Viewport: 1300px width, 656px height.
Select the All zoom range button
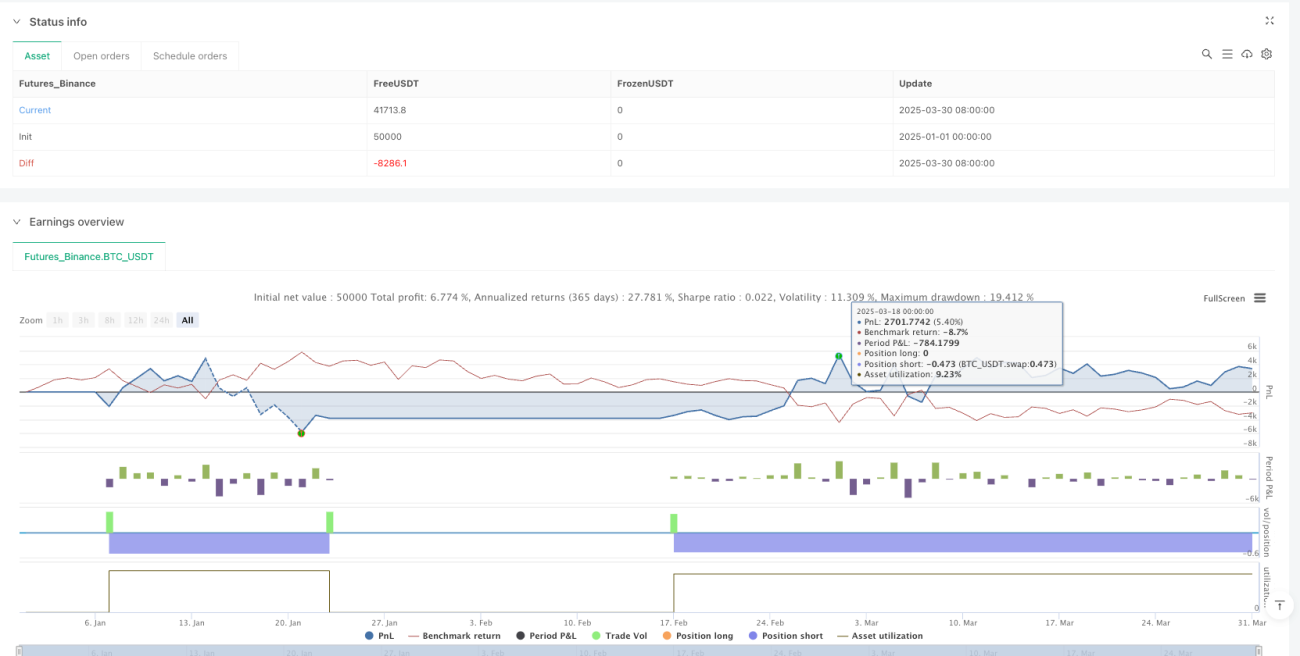click(188, 320)
